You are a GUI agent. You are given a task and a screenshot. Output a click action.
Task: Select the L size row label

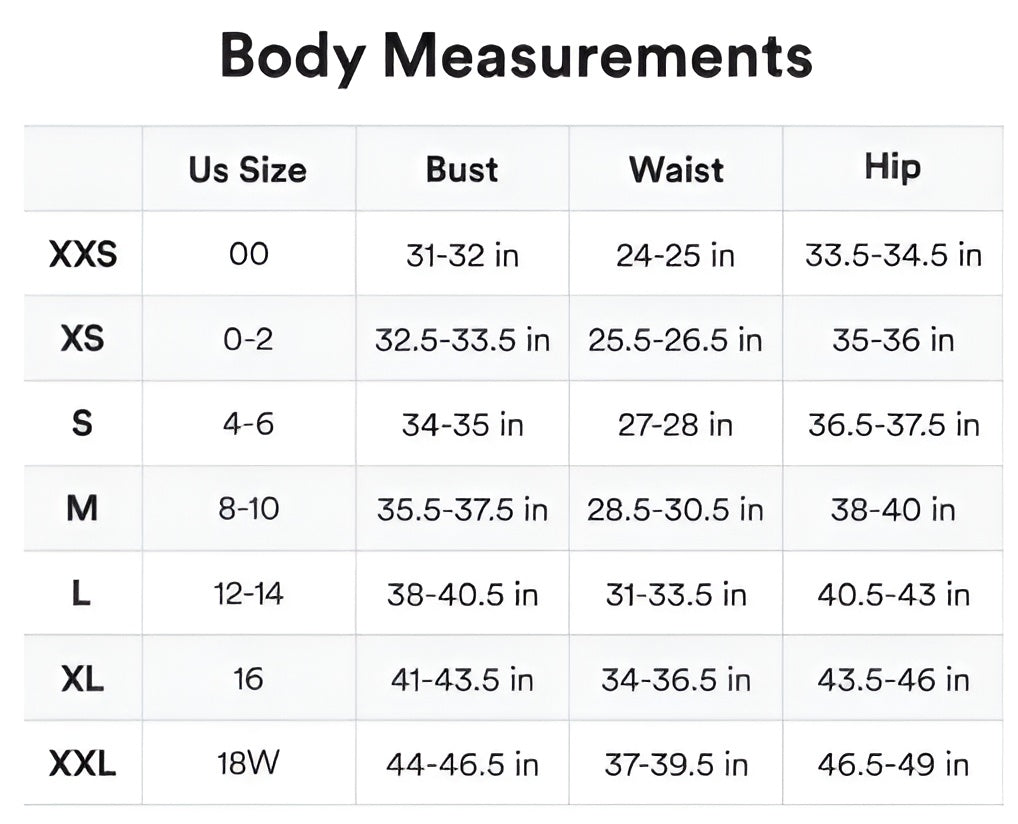(83, 594)
